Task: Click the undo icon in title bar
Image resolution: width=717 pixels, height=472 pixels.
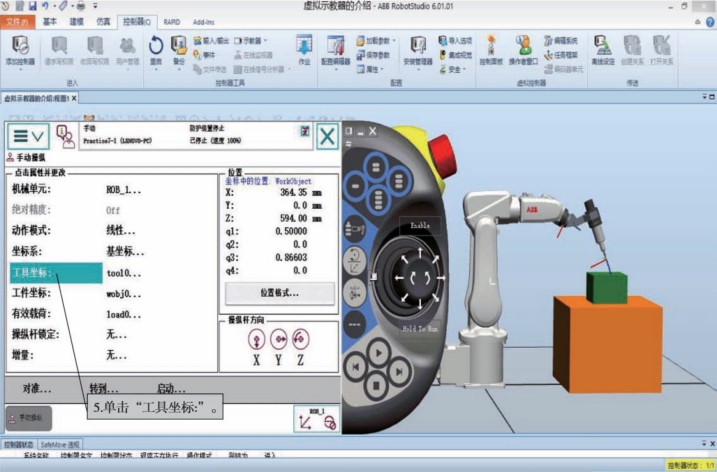Action: click(45, 5)
